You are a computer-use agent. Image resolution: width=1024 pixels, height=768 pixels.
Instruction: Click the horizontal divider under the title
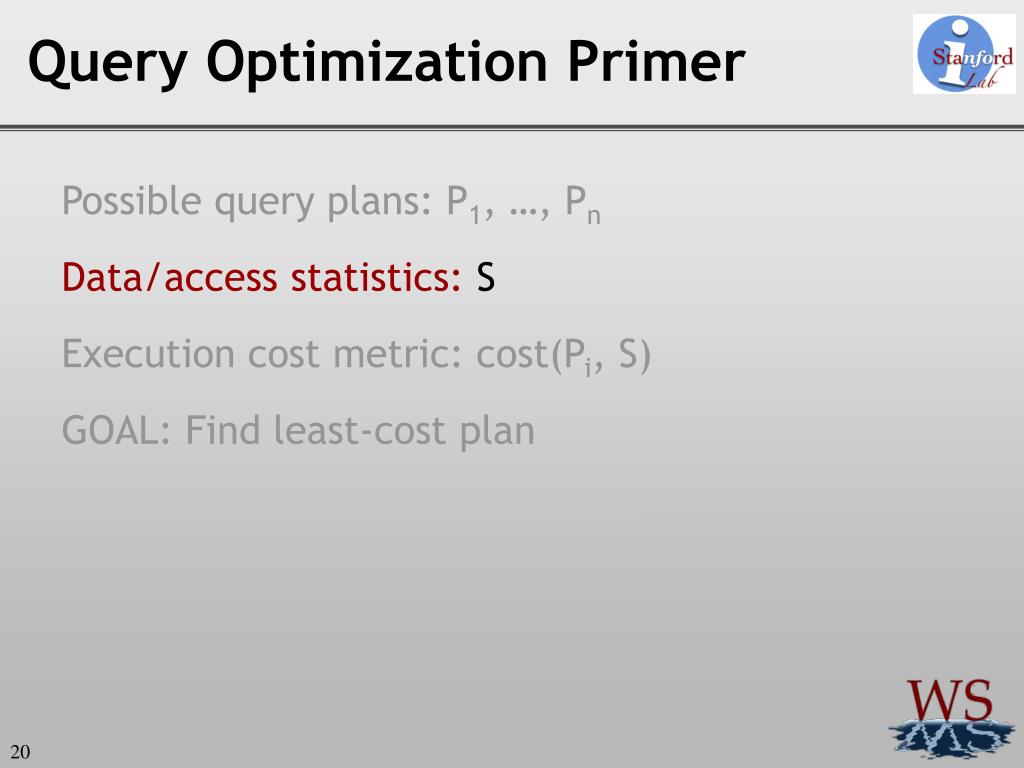pos(512,127)
